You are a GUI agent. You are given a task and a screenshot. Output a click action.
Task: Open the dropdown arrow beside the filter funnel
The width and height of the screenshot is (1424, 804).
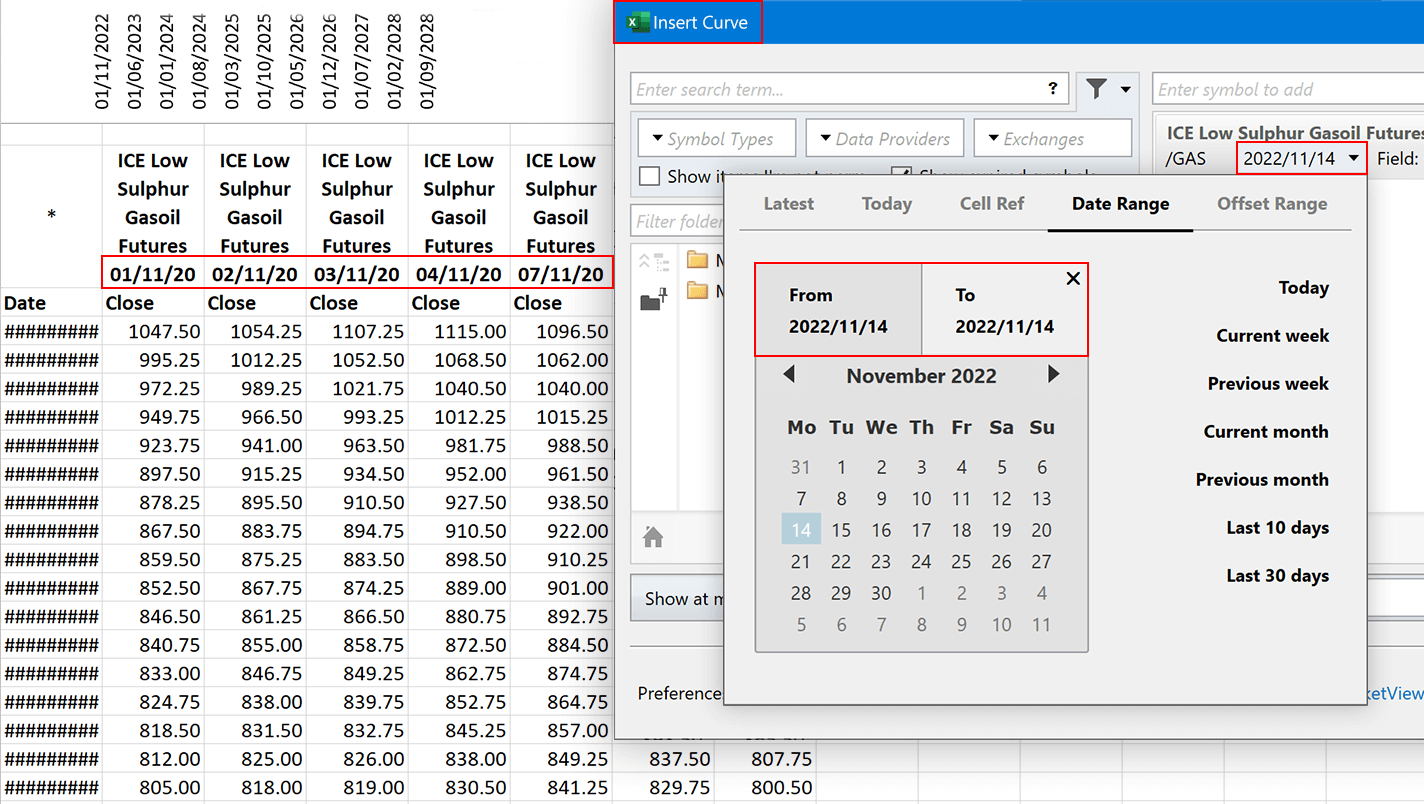tap(1126, 89)
